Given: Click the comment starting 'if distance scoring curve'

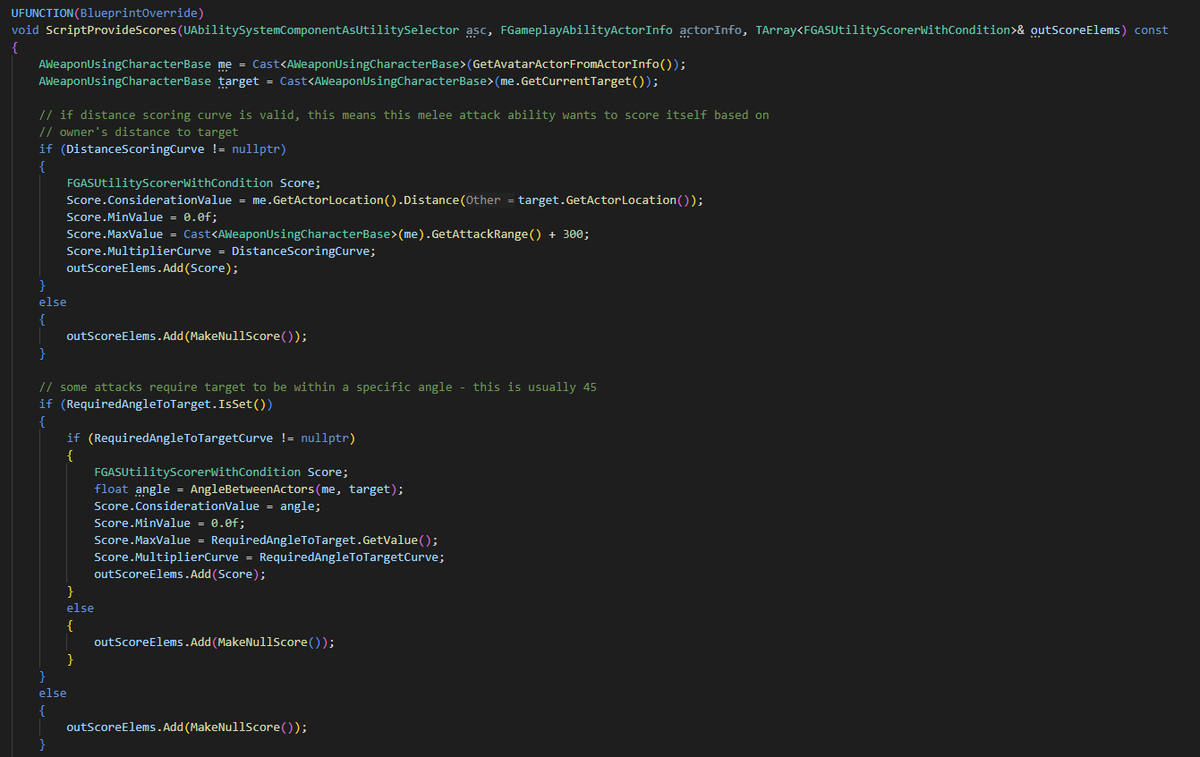Looking at the screenshot, I should (404, 115).
